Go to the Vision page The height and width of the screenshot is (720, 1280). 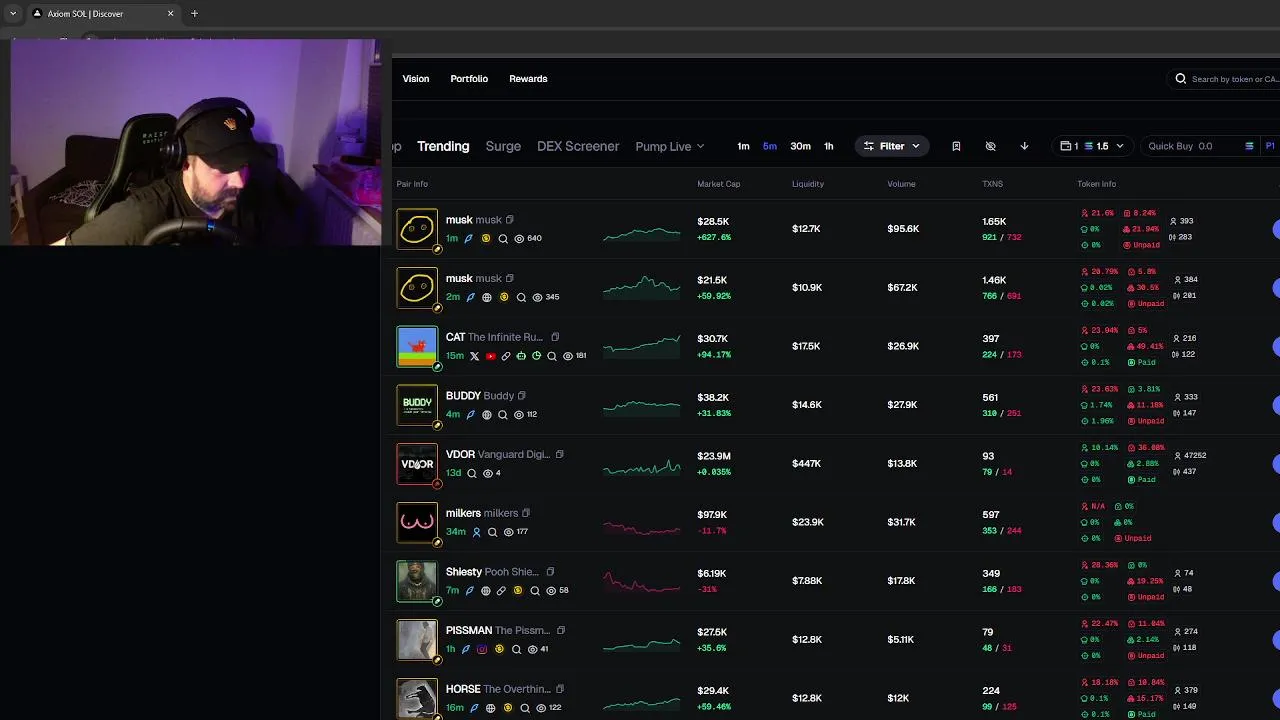(416, 79)
